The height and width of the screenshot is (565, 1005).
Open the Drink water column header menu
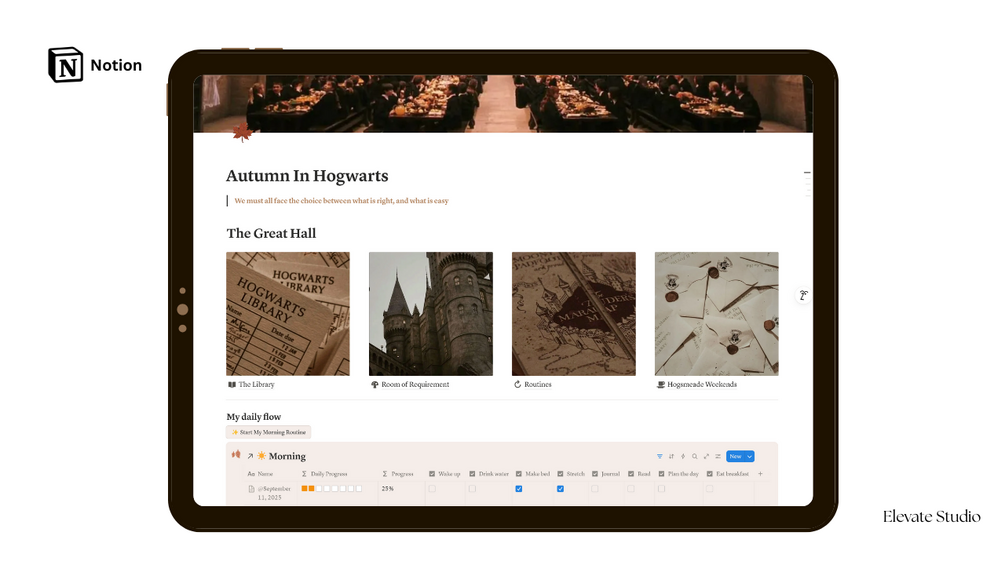click(489, 474)
